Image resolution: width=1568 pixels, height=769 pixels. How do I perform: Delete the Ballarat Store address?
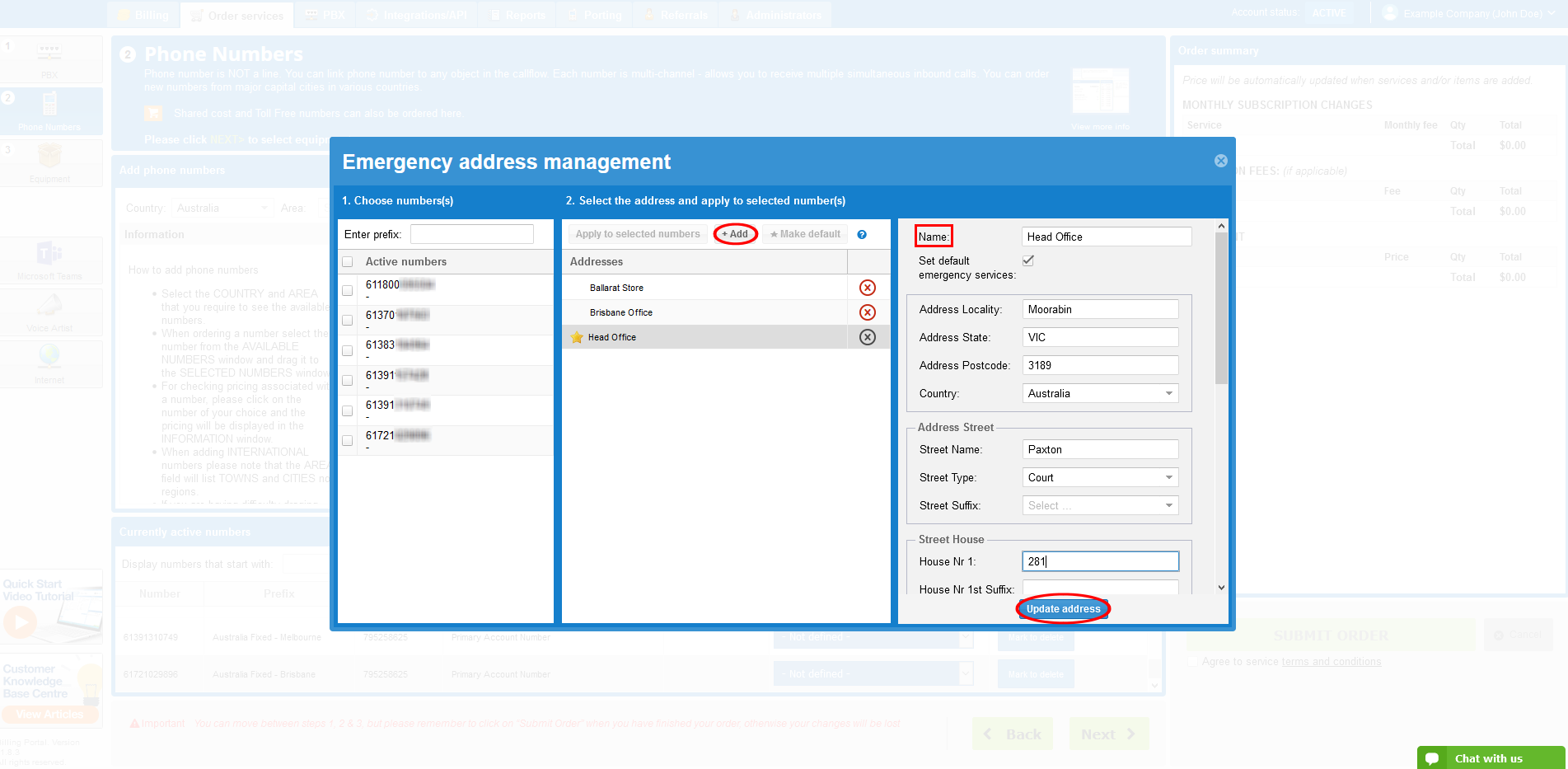[x=867, y=288]
